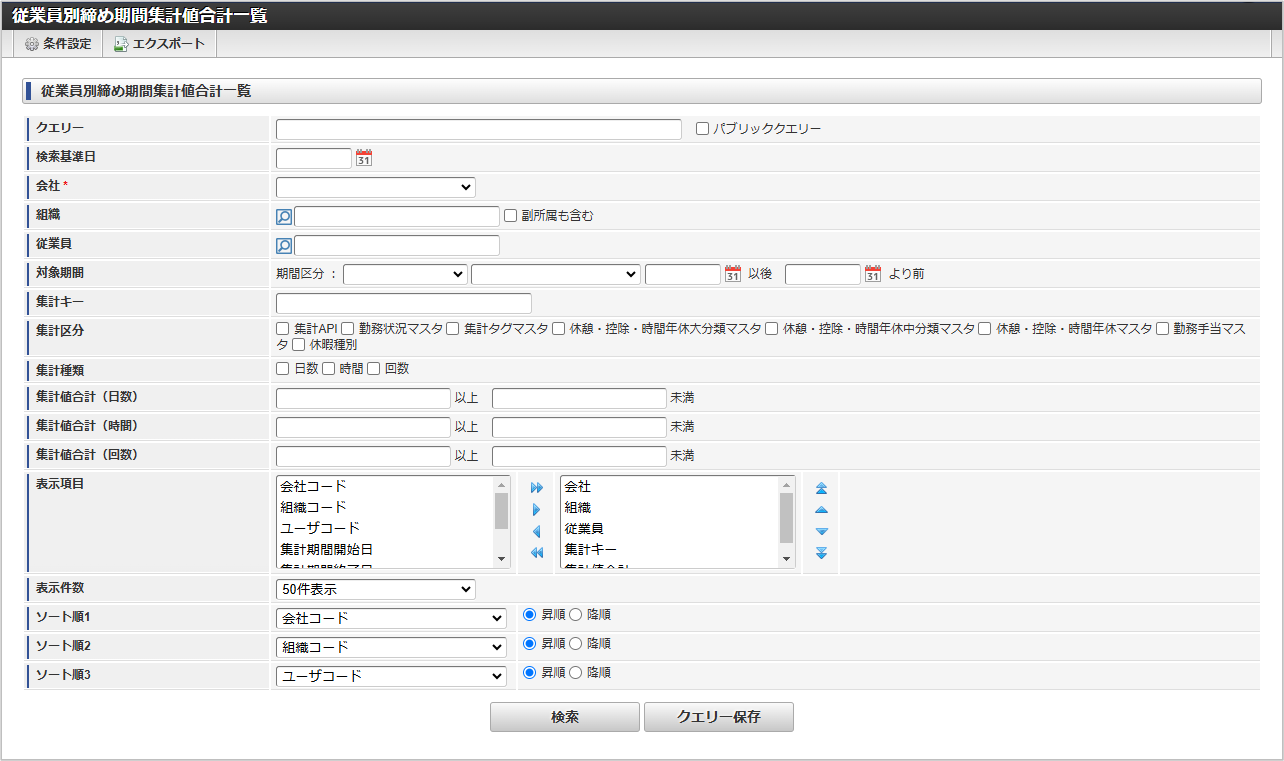Click the magnifier icon to search 従業員

point(282,244)
